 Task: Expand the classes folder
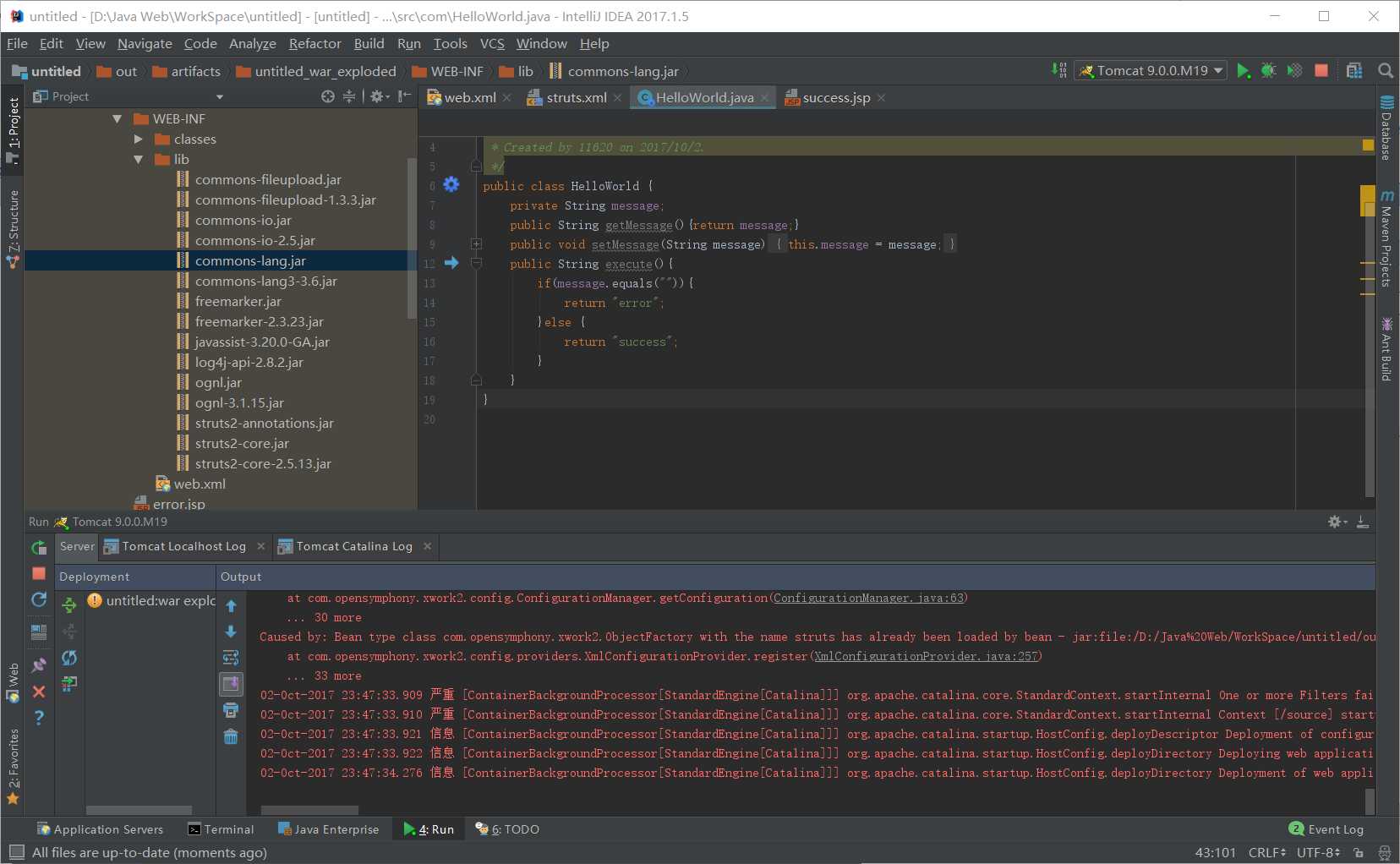point(138,139)
